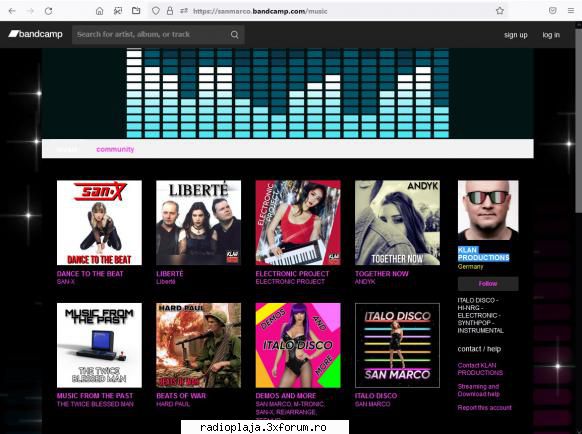The width and height of the screenshot is (582, 434).
Task: Click the padlock site security icon
Action: 170,11
